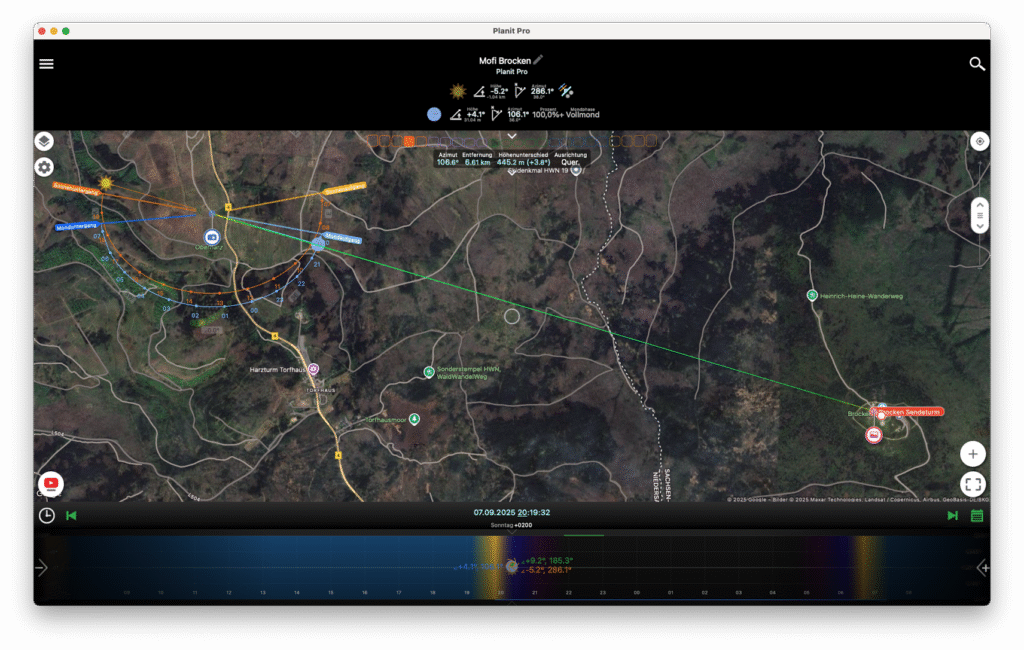Edit the Mofi Brocken title with pencil
Viewport: 1024px width, 650px height.
click(538, 60)
